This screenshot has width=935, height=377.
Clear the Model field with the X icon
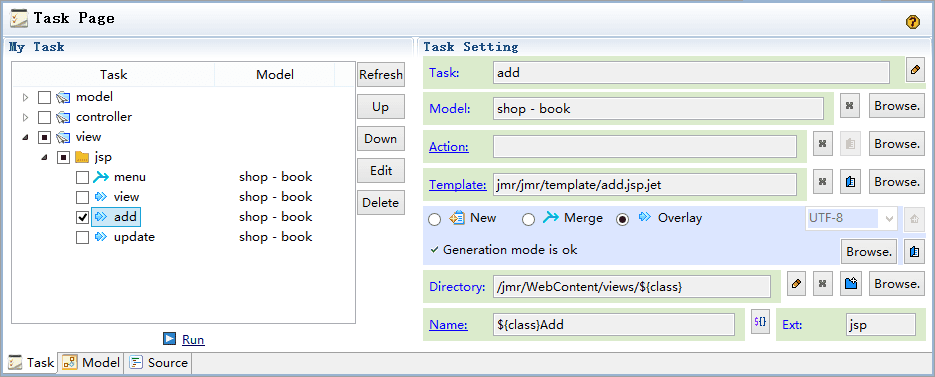tap(850, 107)
